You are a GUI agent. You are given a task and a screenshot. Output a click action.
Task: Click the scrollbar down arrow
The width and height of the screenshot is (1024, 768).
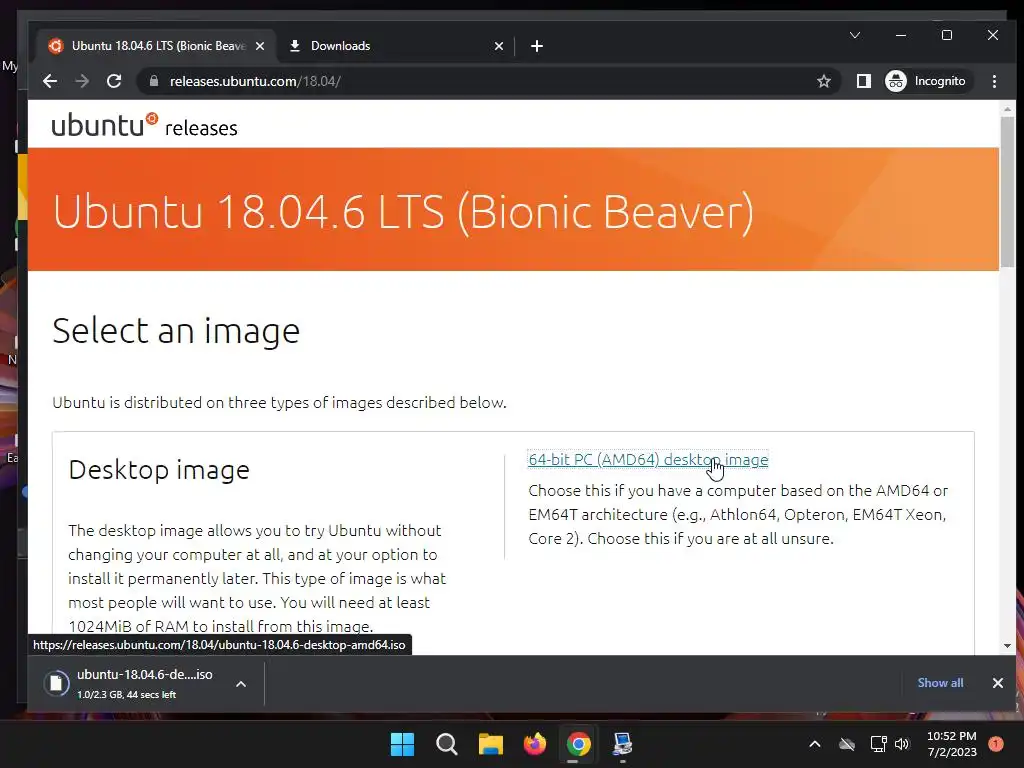(1007, 646)
